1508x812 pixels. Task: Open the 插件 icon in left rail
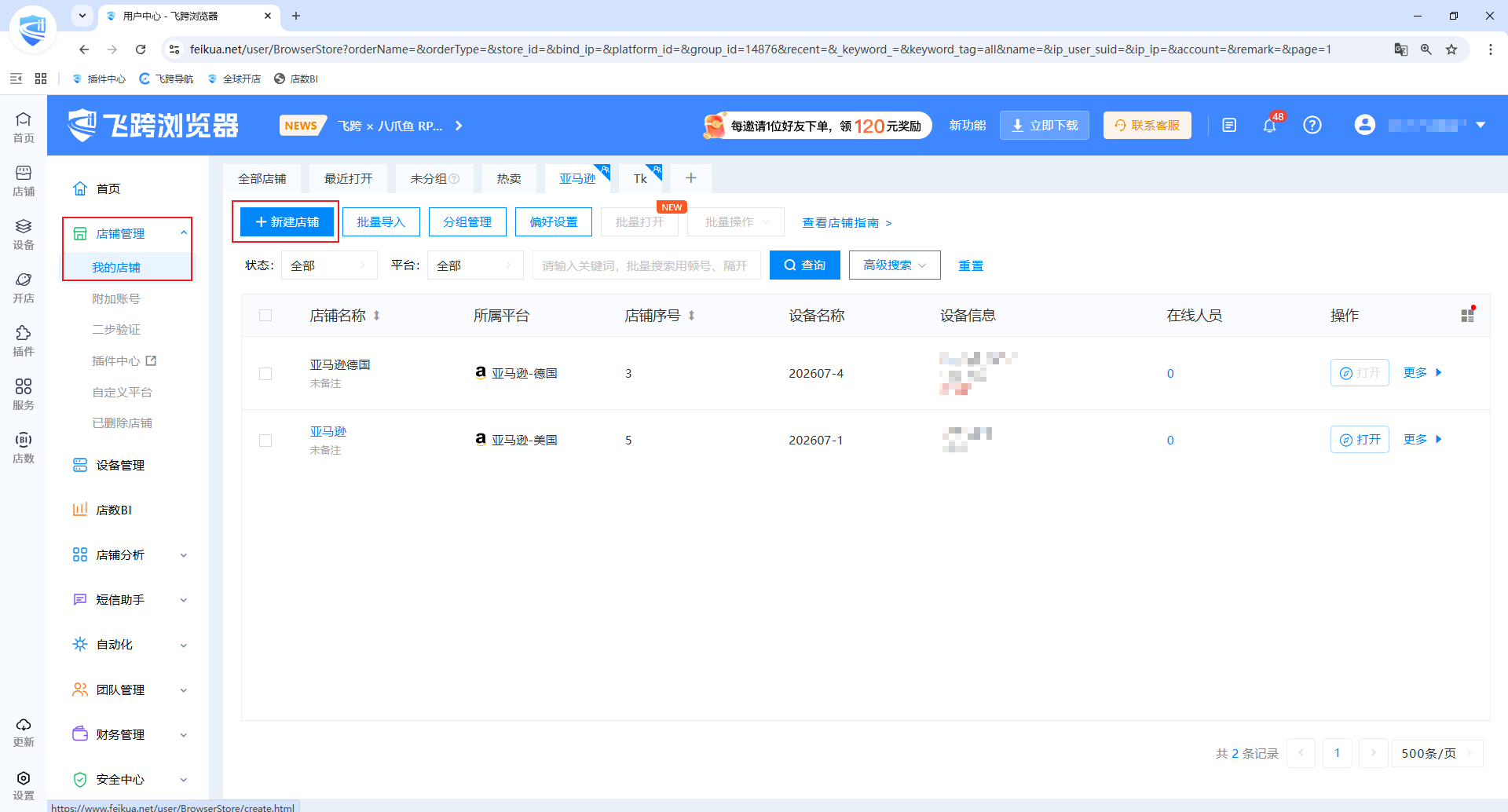click(x=24, y=340)
